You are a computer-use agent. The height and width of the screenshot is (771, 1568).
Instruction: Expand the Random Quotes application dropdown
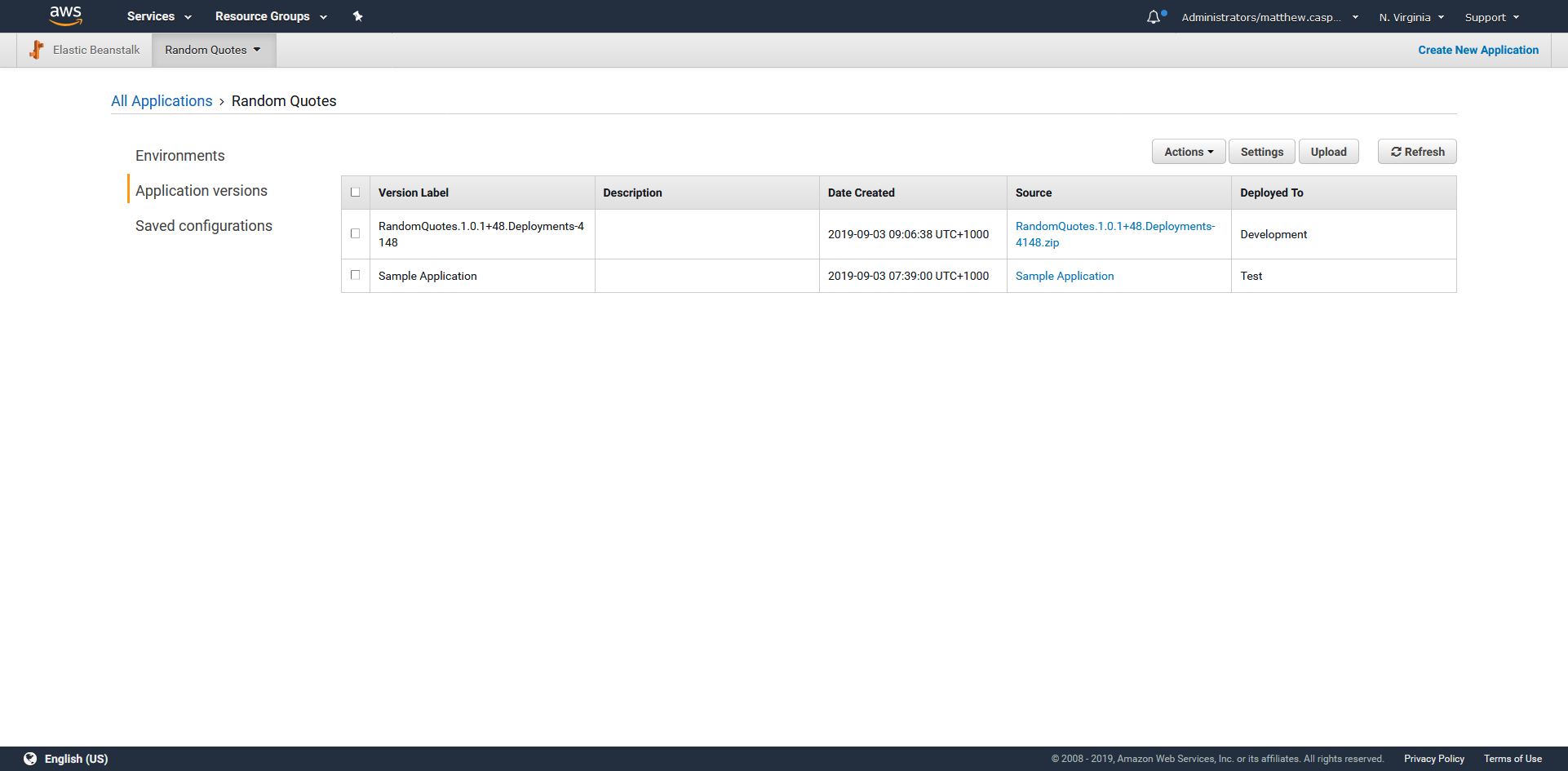pyautogui.click(x=213, y=50)
